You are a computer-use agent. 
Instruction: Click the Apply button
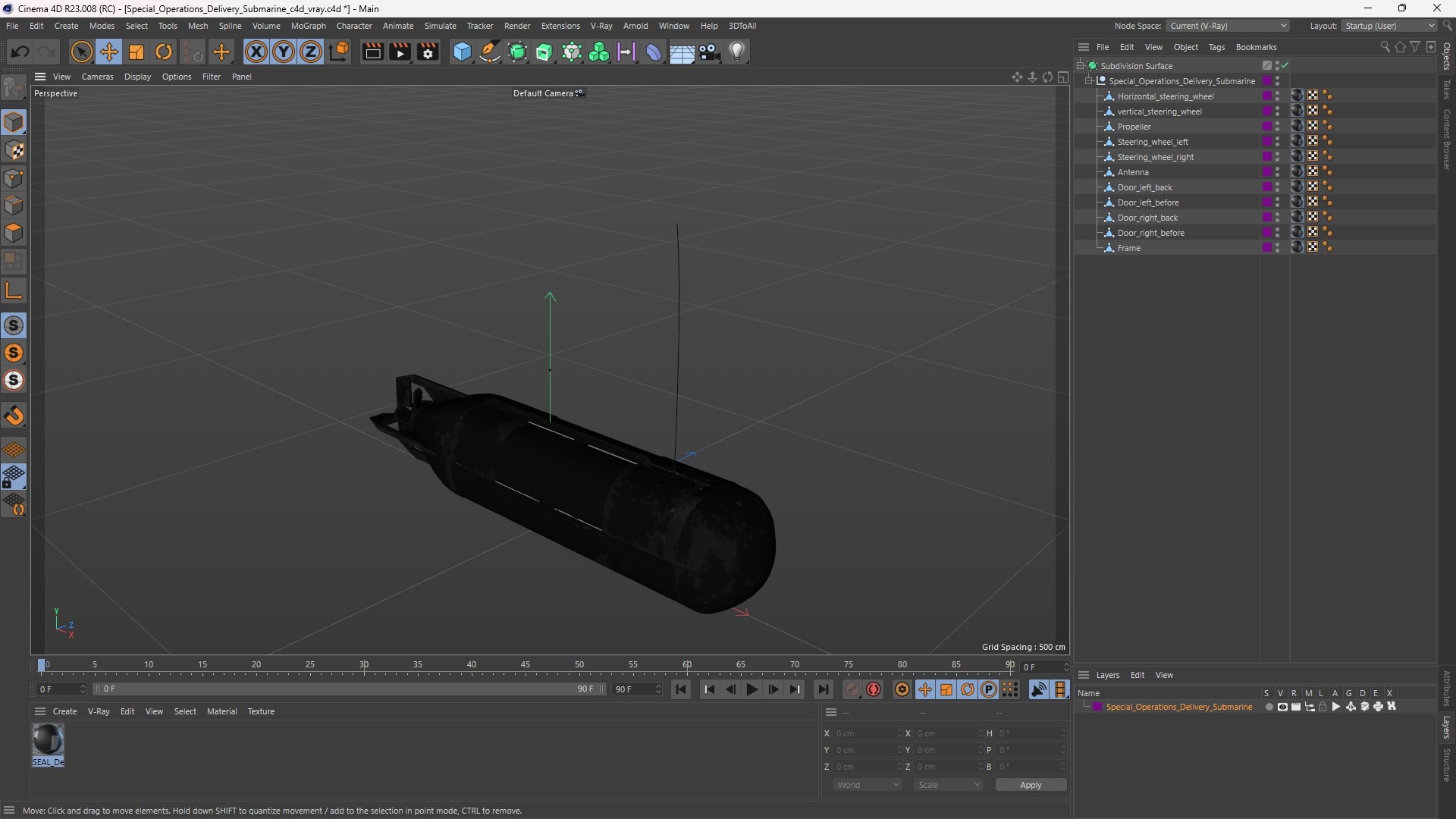coord(1031,785)
